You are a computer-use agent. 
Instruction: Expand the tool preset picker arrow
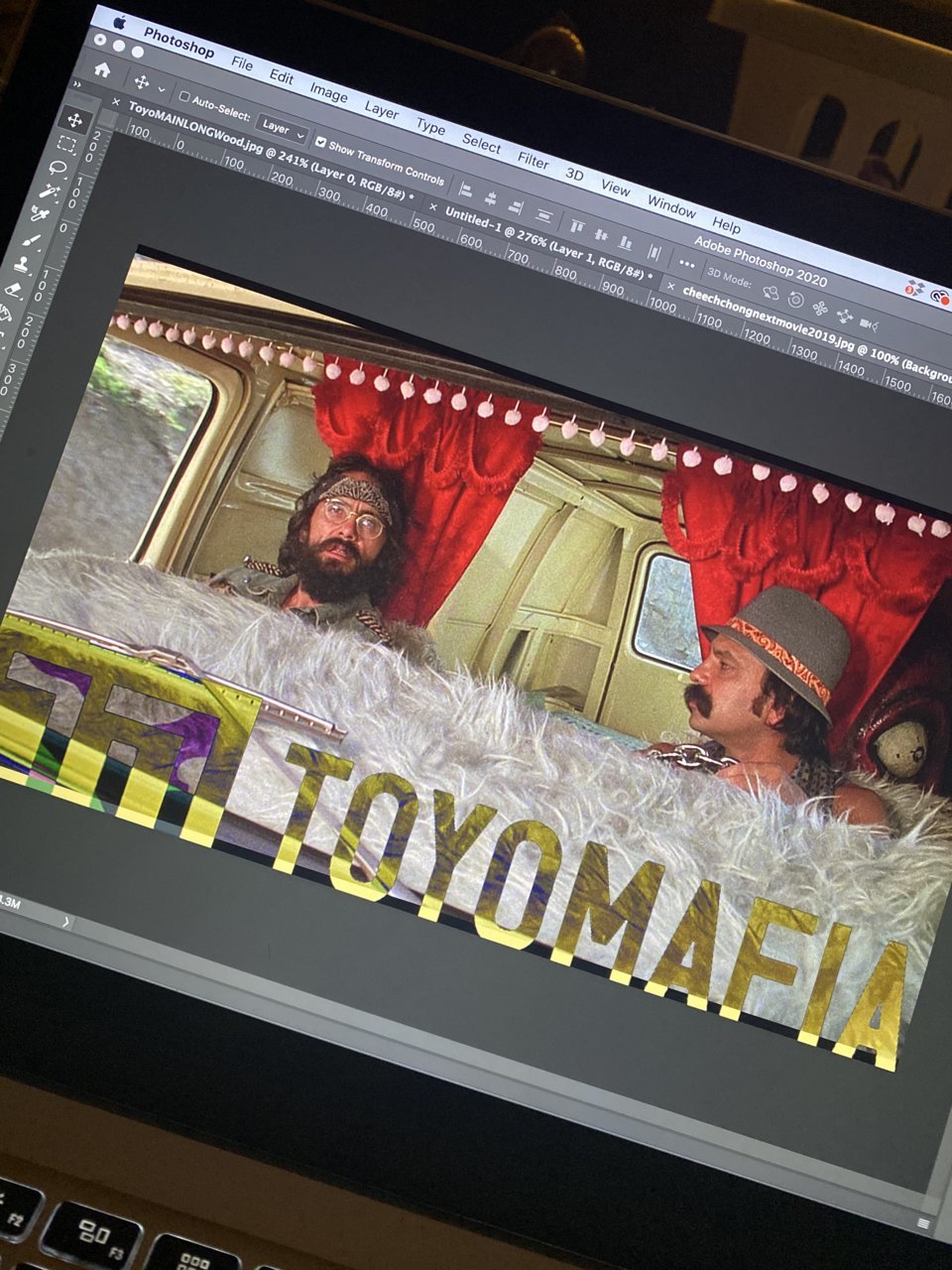point(162,89)
